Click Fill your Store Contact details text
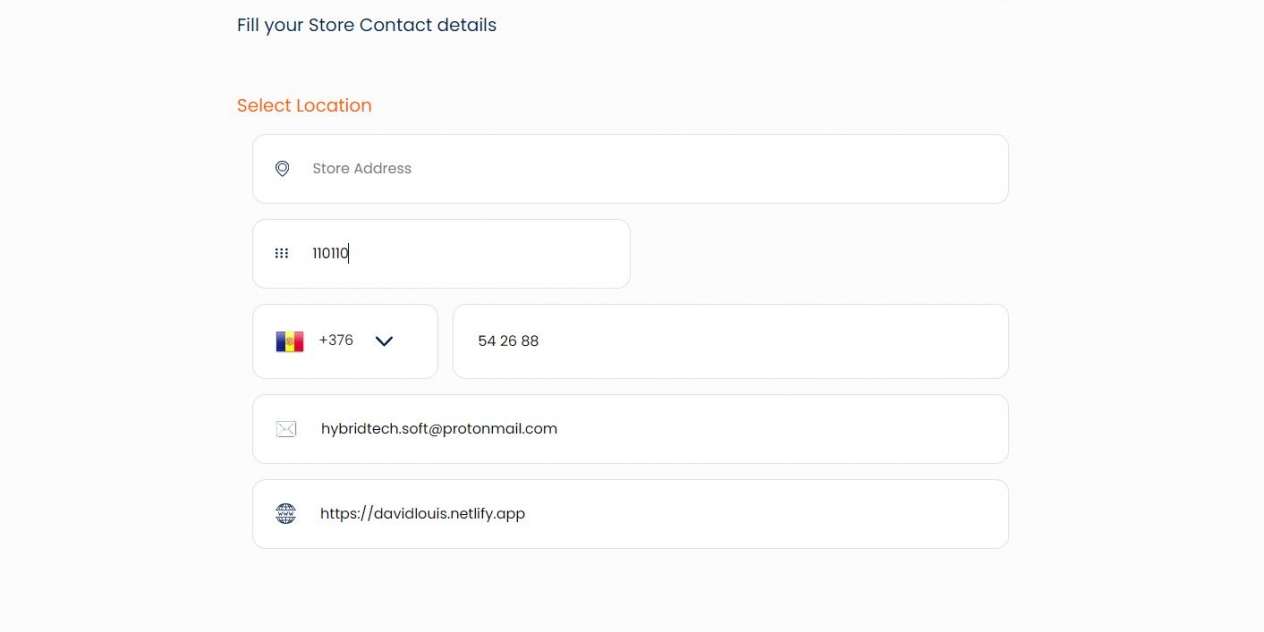This screenshot has height=632, width=1264. click(x=367, y=24)
